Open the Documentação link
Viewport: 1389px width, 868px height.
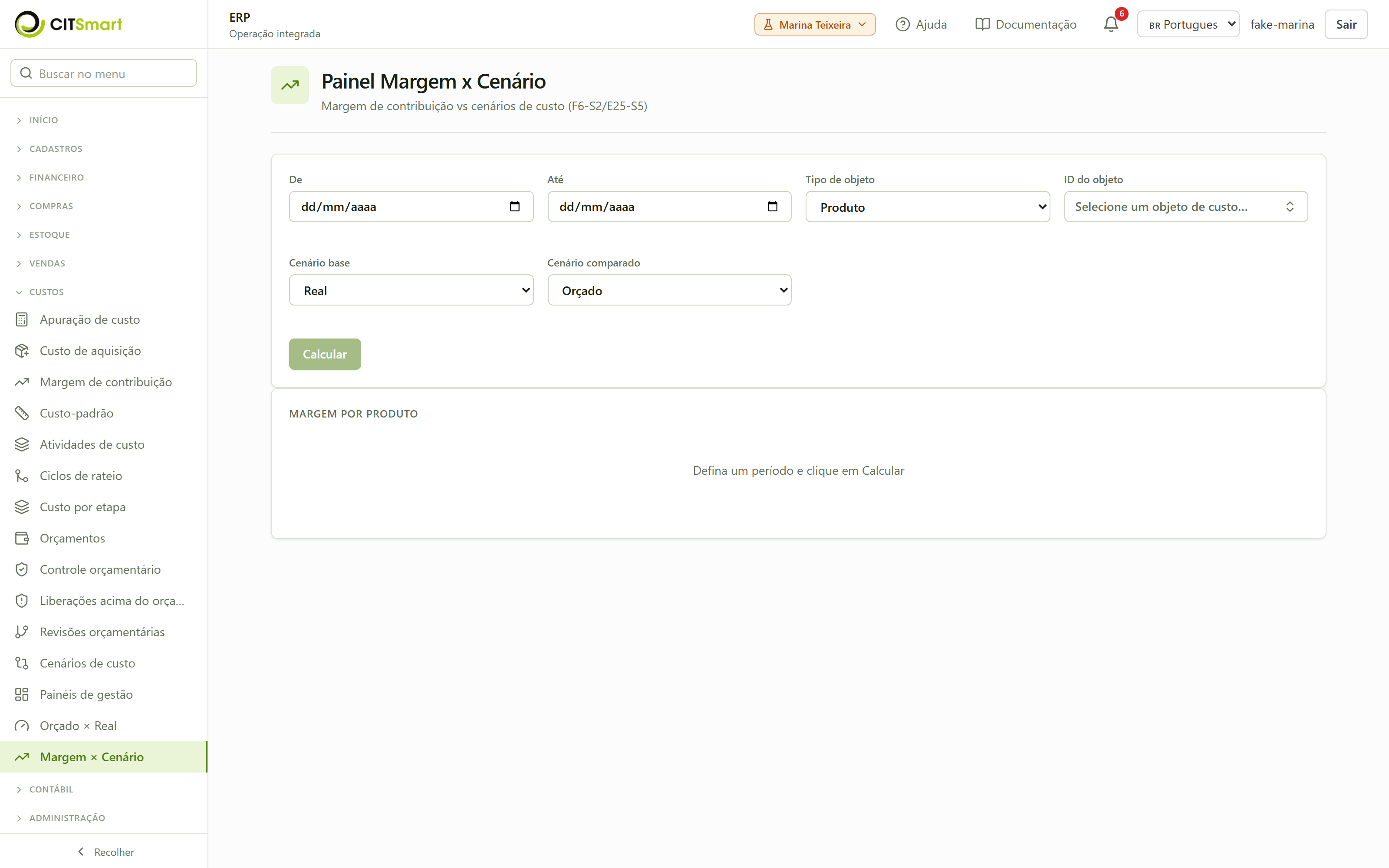coord(1026,24)
